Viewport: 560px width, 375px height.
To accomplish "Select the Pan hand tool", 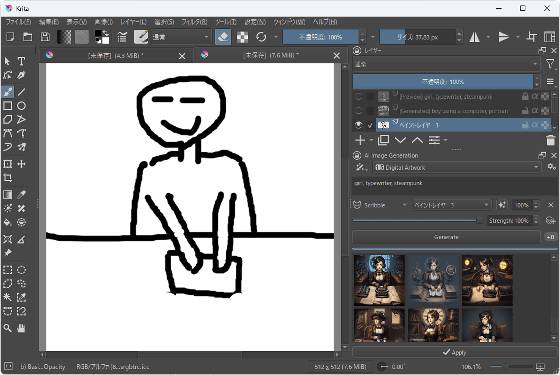I will click(x=21, y=328).
